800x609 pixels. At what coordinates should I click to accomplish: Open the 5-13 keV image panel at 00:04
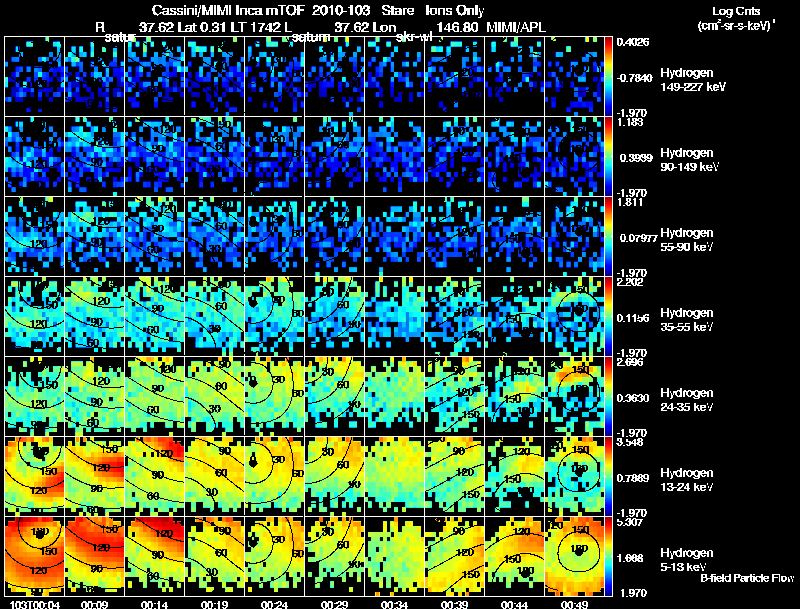pos(34,557)
